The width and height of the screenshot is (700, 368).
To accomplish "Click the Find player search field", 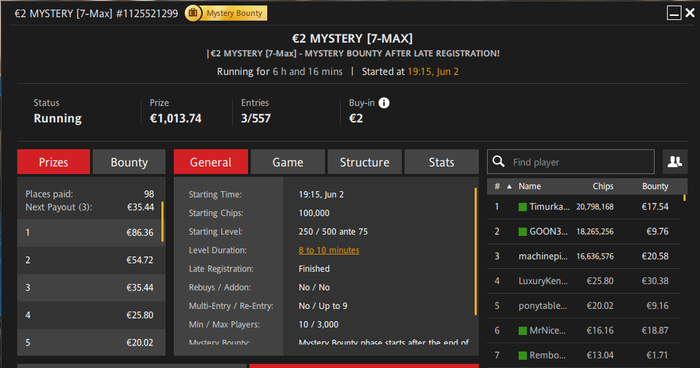I will coord(571,162).
